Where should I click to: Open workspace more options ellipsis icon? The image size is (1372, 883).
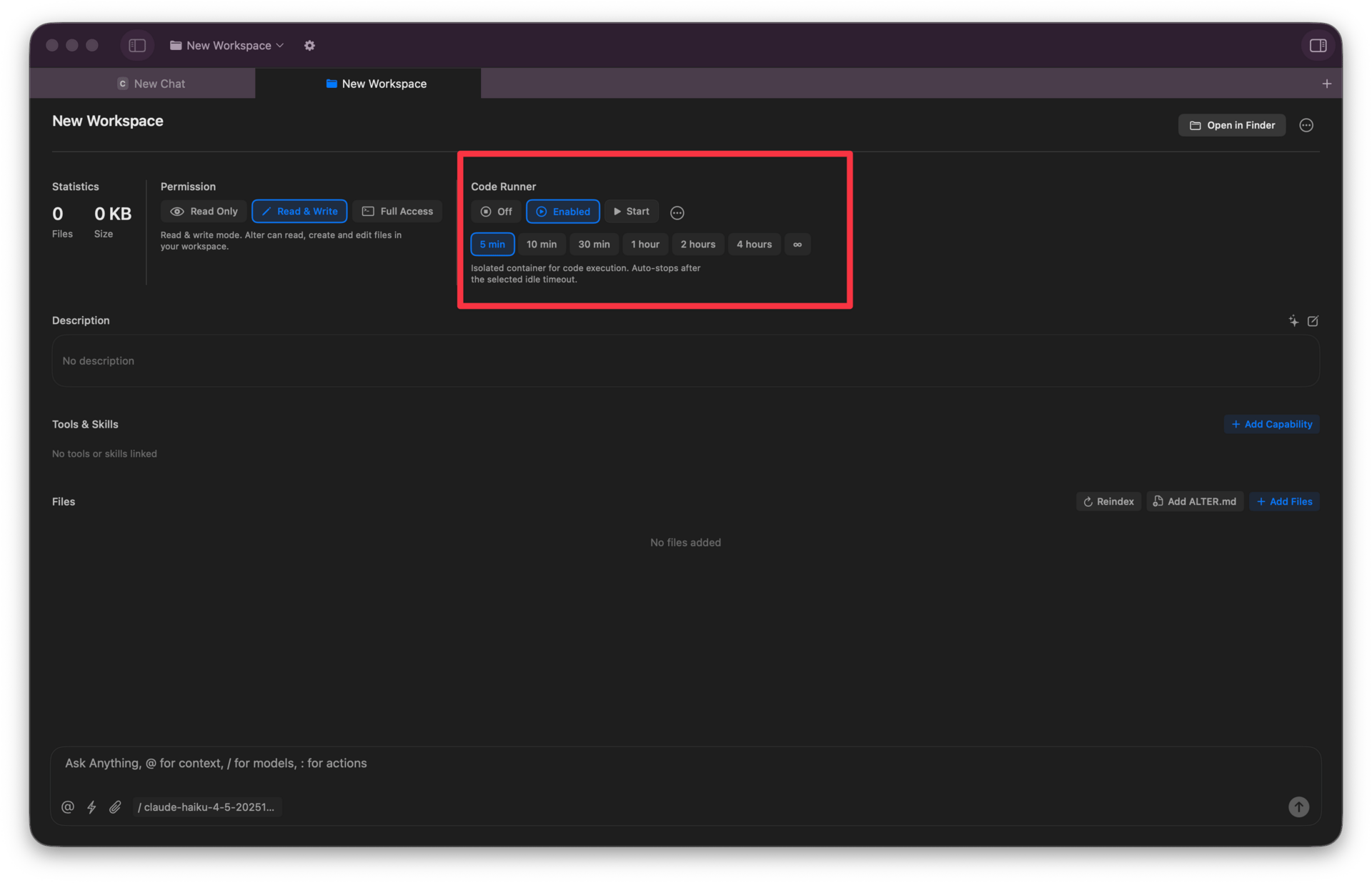pos(1306,126)
